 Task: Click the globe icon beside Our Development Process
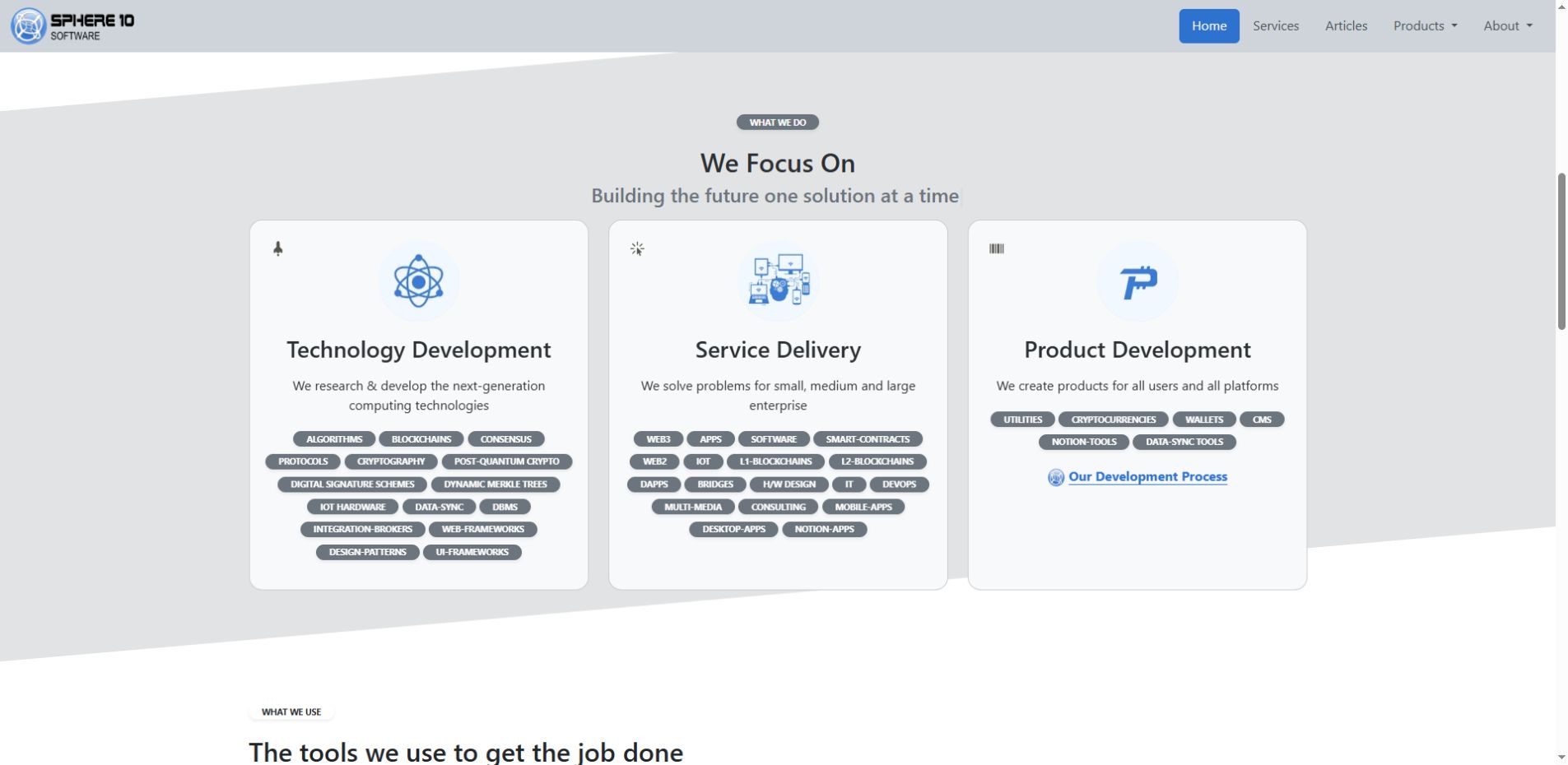pyautogui.click(x=1056, y=477)
